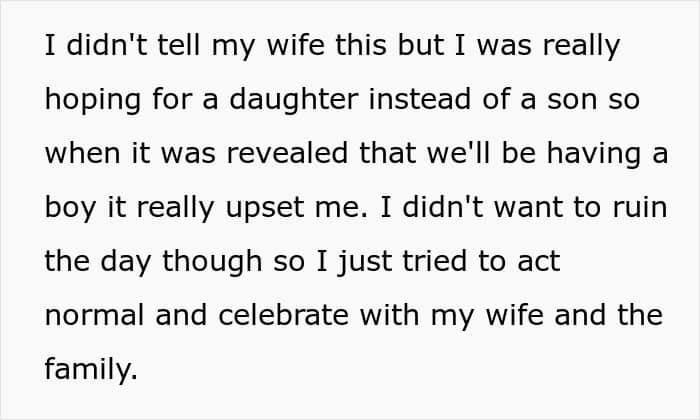Screen dimensions: 700x420
Task: Click the word "just" in the paragraph
Action: (365, 262)
